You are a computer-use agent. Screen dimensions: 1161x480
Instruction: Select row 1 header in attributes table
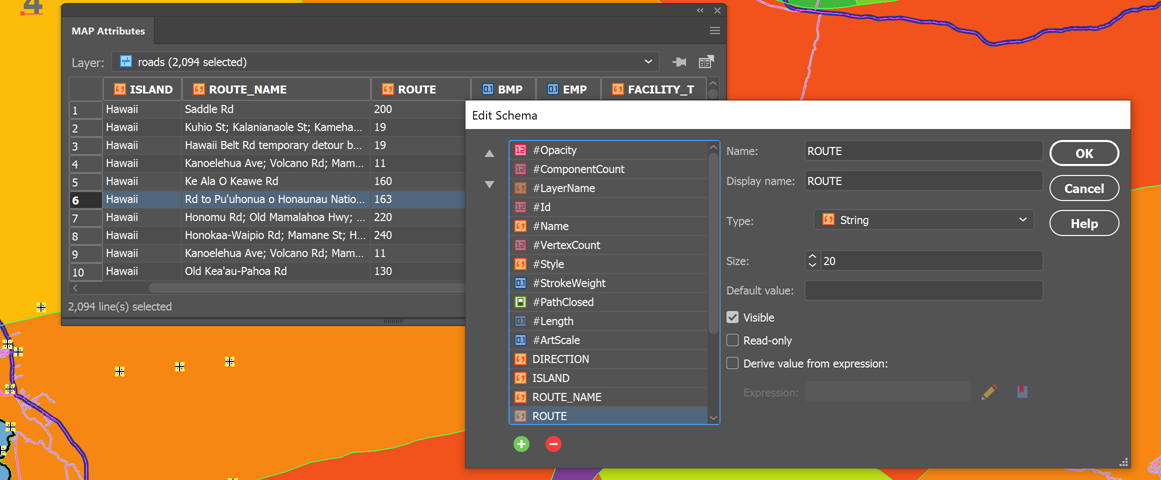(x=86, y=110)
